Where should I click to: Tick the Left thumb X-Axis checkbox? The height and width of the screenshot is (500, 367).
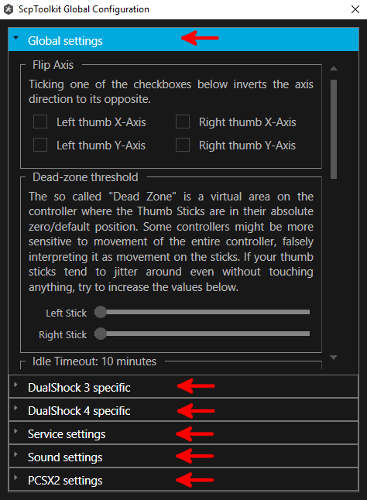pos(40,122)
